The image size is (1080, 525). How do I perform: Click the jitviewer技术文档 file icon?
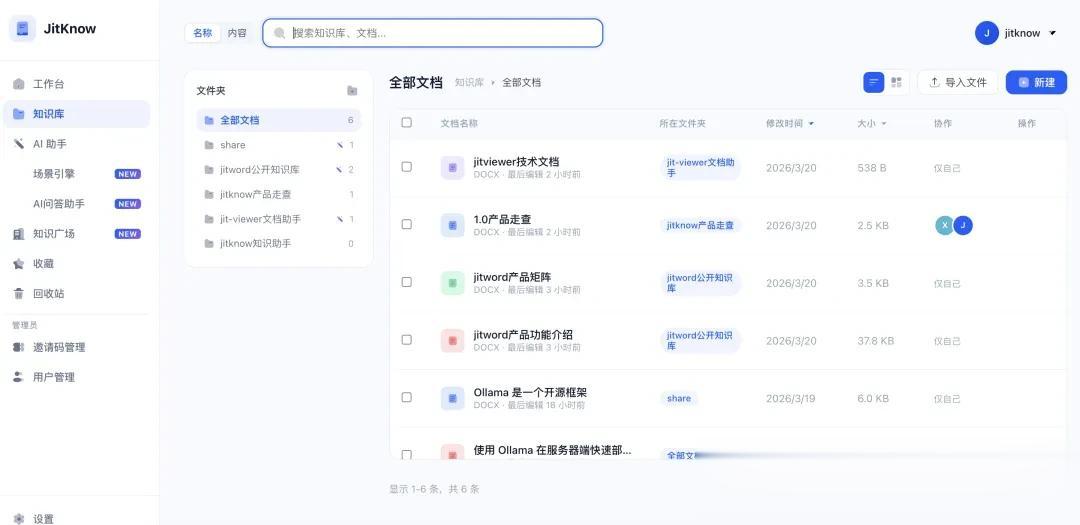pyautogui.click(x=452, y=168)
